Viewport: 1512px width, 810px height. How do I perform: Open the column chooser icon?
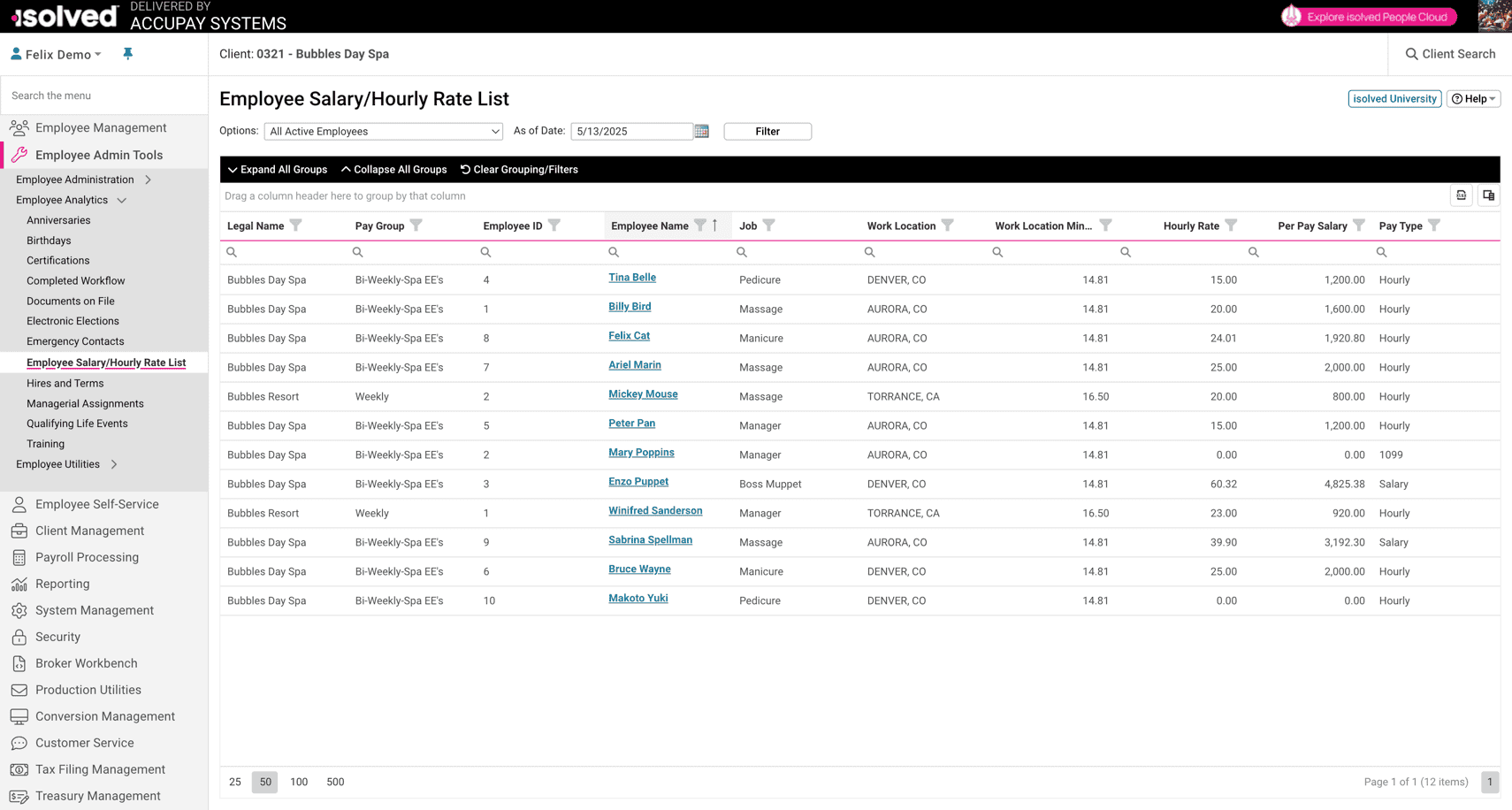tap(1489, 195)
